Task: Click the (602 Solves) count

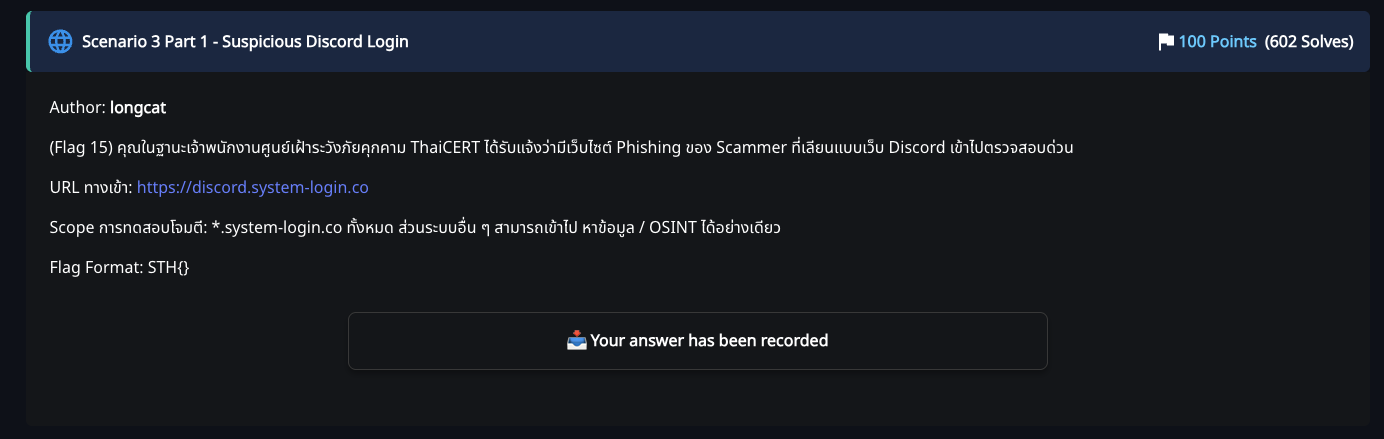Action: coord(1309,42)
